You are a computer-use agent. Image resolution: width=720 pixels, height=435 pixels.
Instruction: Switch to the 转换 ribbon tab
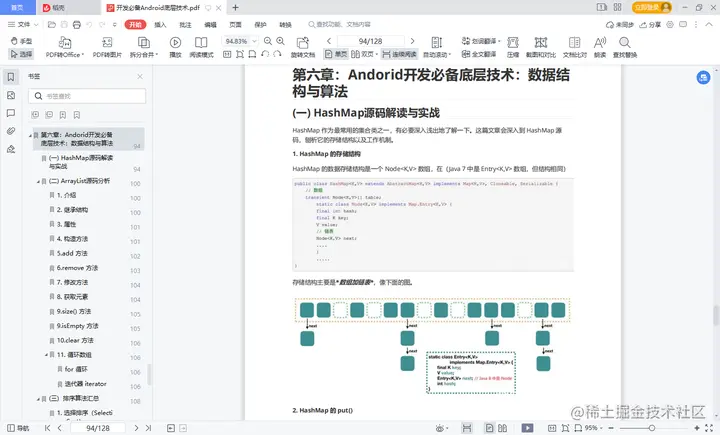[286, 25]
